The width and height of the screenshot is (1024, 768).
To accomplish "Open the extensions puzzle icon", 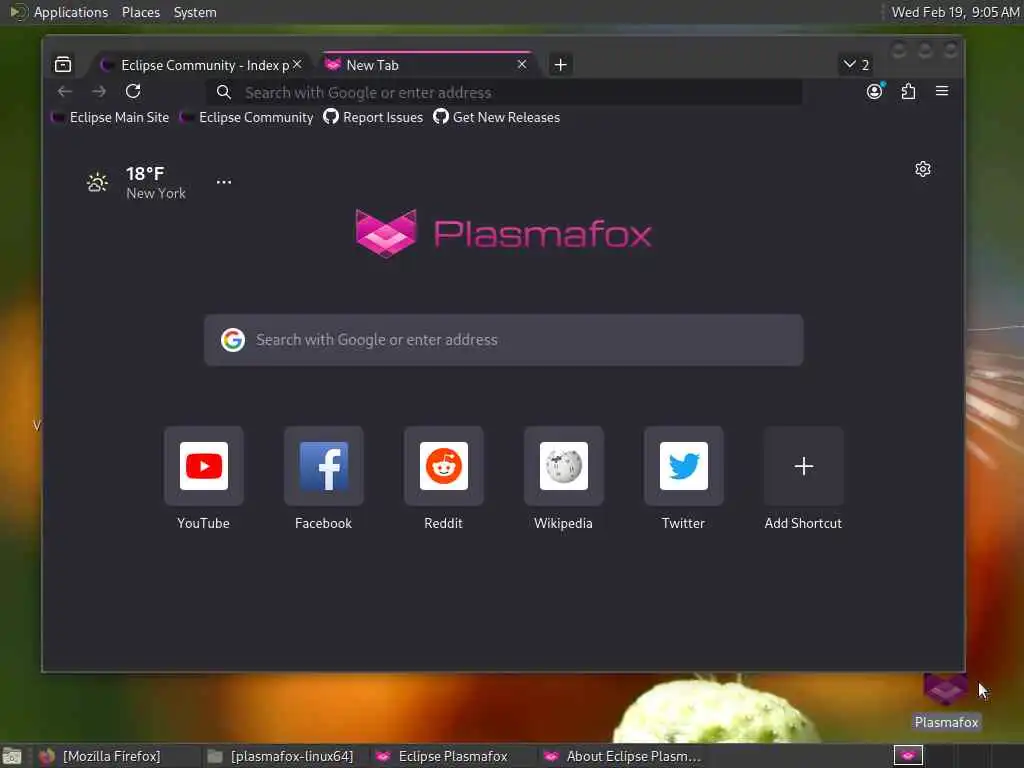I will coord(908,91).
